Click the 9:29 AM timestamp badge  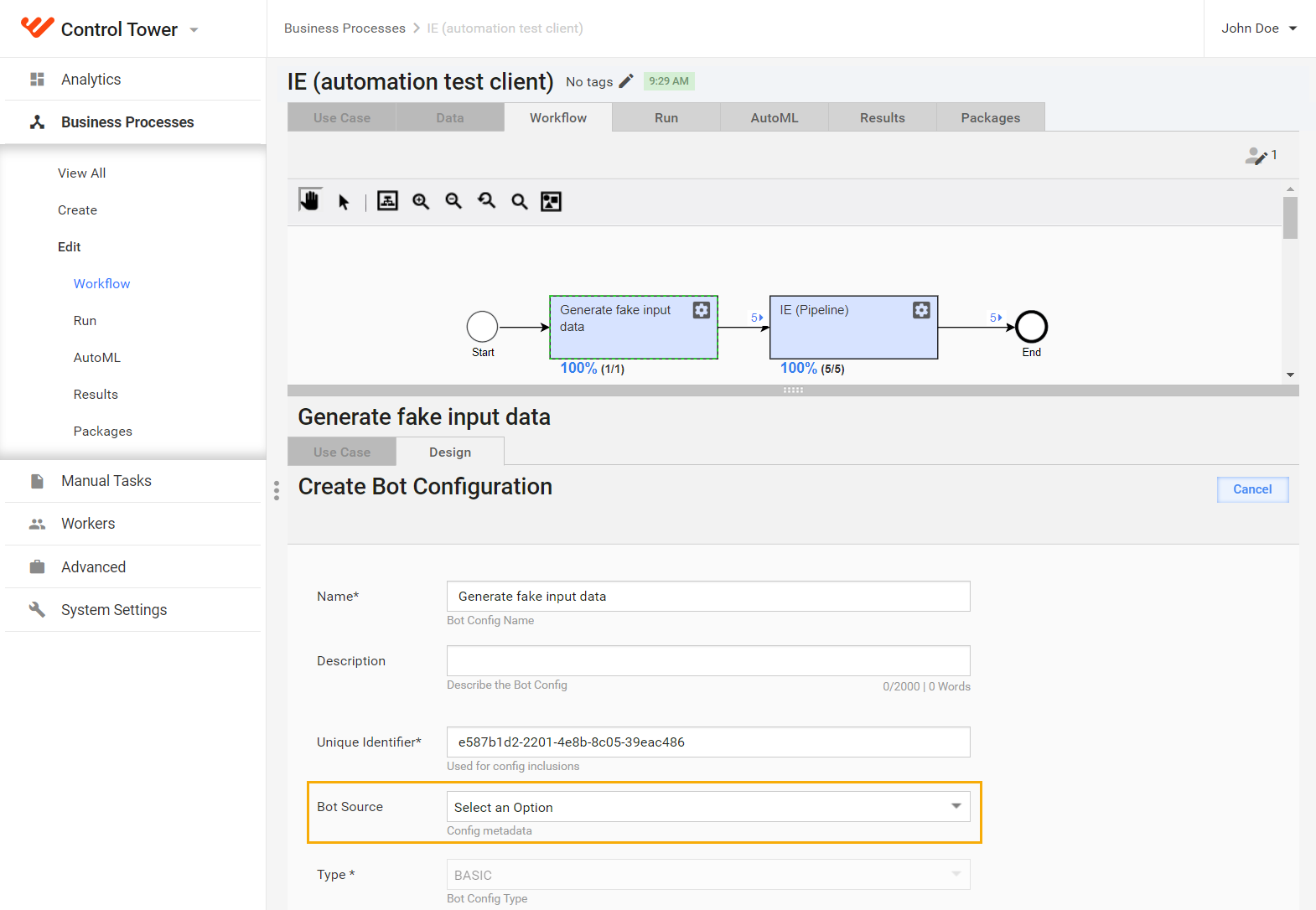pyautogui.click(x=669, y=81)
